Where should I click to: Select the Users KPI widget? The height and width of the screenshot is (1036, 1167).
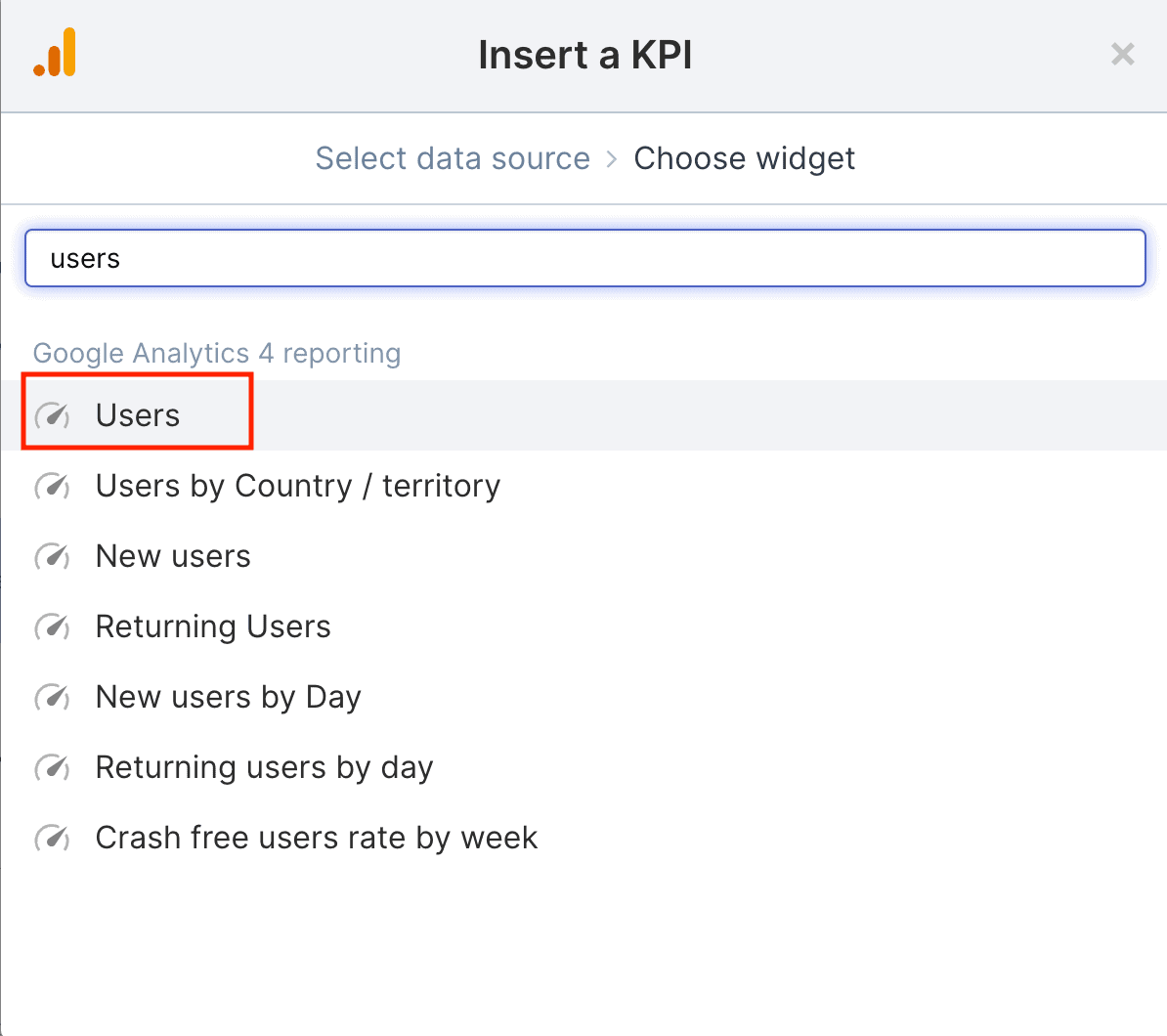[583, 415]
